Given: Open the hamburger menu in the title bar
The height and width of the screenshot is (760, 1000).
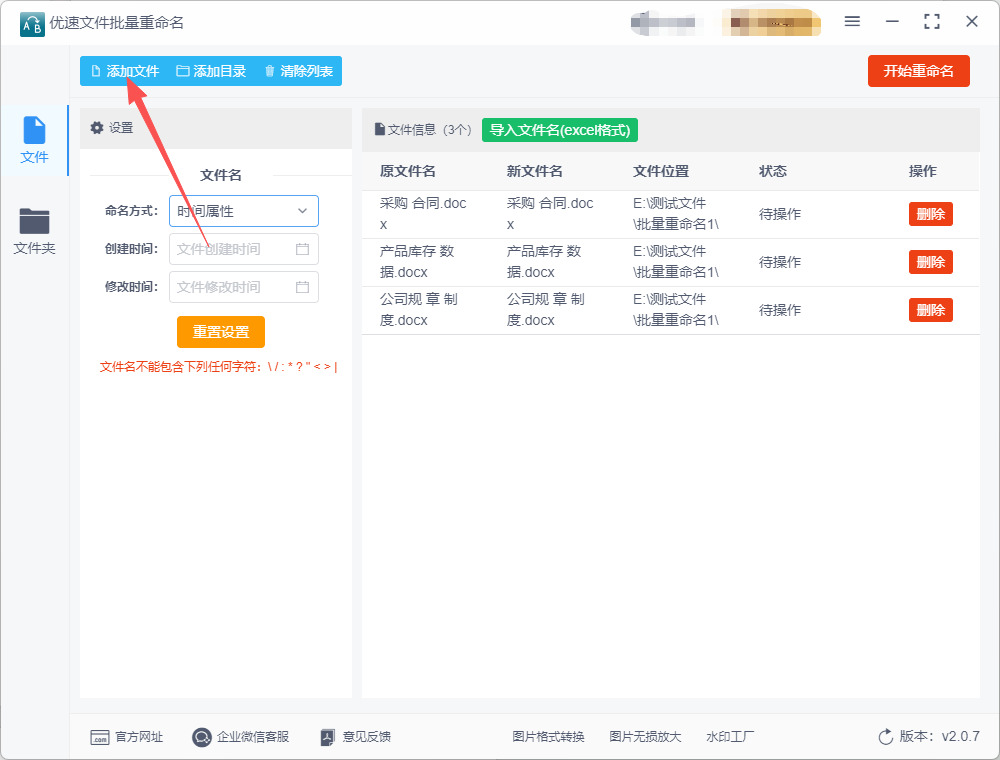Looking at the screenshot, I should [x=852, y=21].
